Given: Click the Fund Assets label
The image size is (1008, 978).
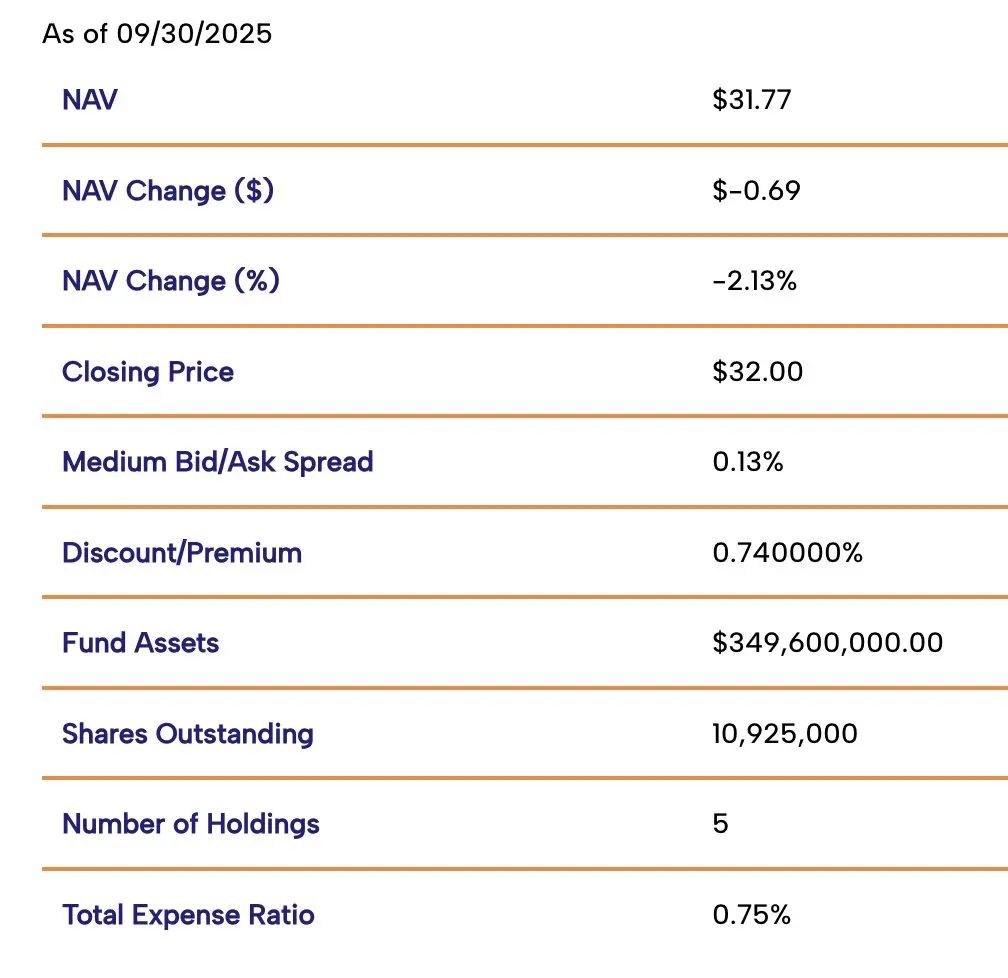Looking at the screenshot, I should click(x=140, y=643).
